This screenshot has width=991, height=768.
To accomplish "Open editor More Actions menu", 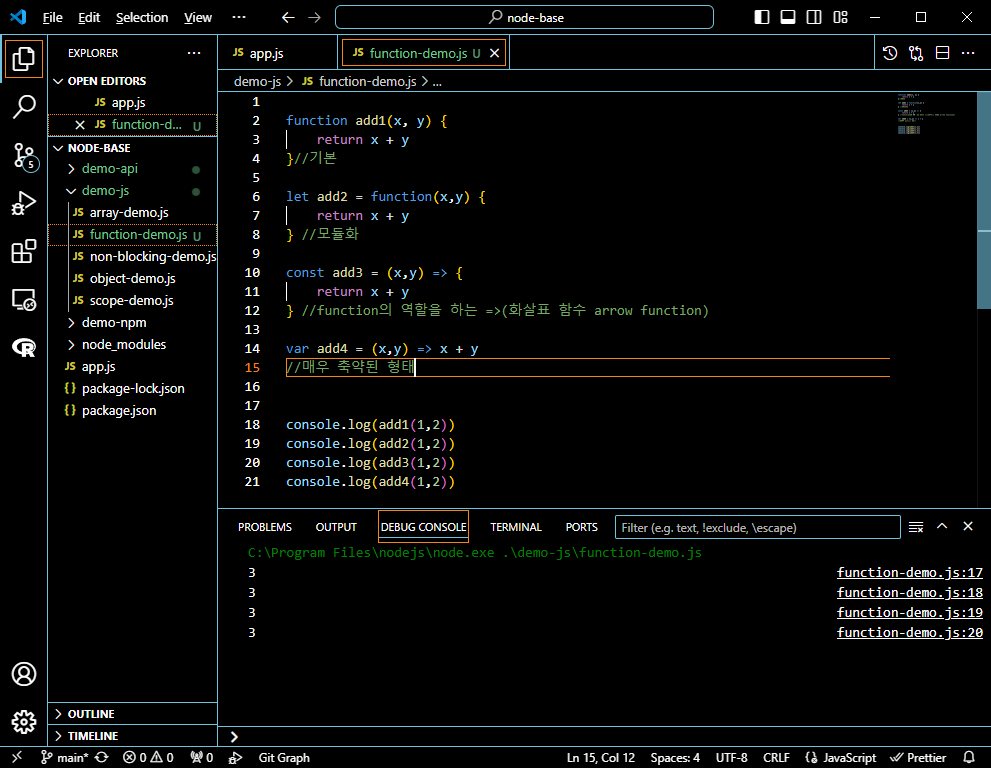I will pos(968,53).
